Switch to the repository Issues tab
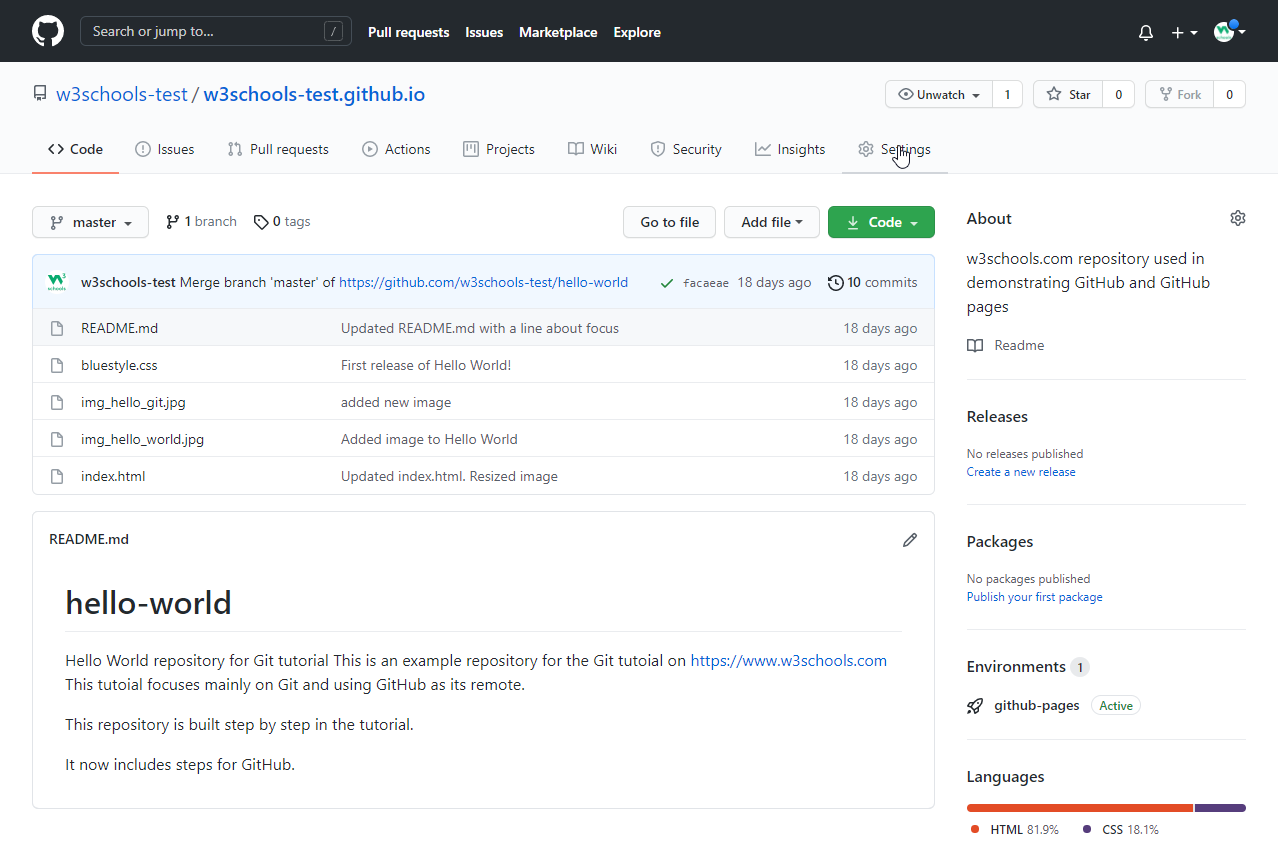The height and width of the screenshot is (851, 1278). click(x=165, y=149)
